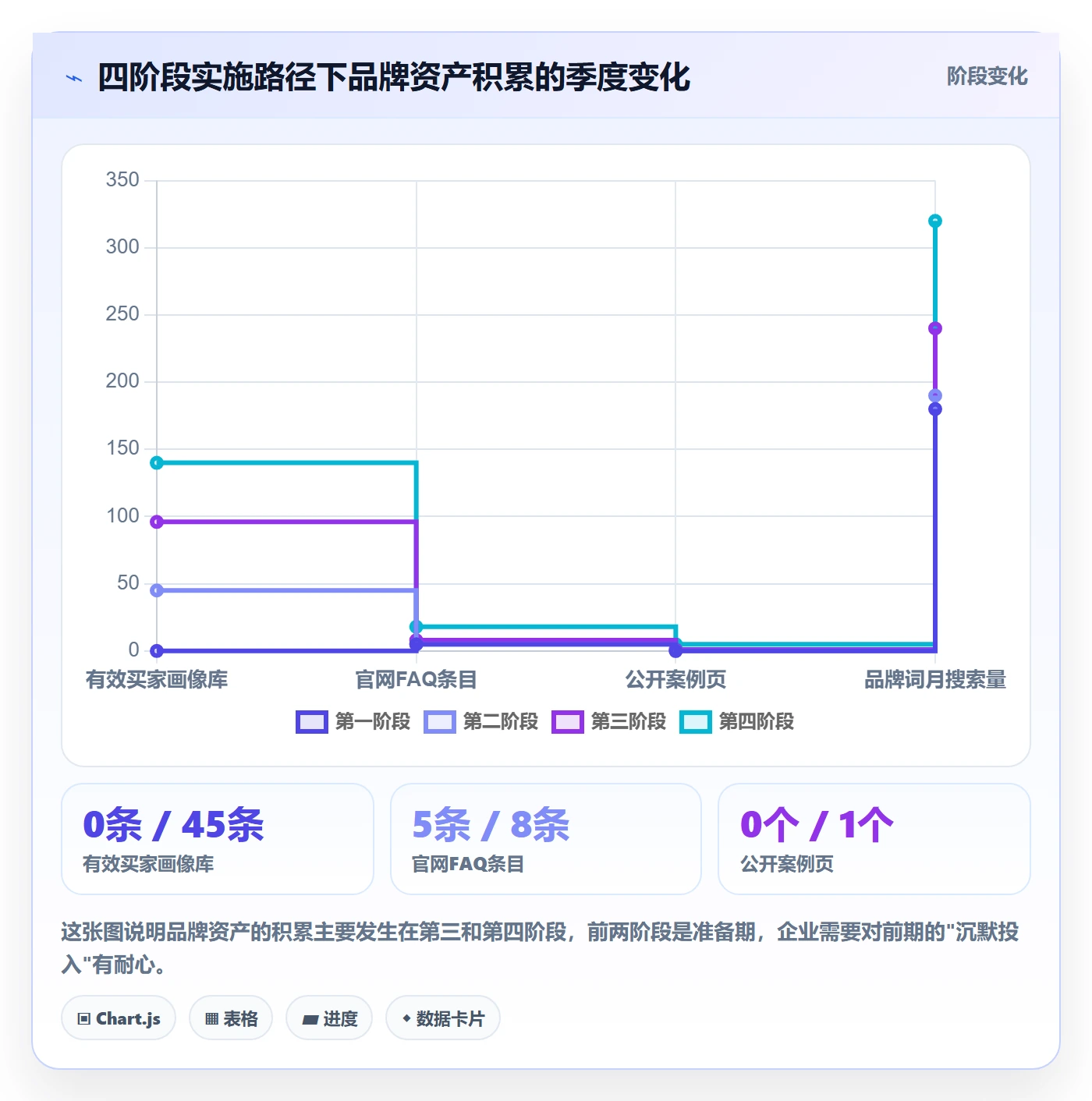Click the description paragraph starting 这张图说明

pyautogui.click(x=541, y=948)
